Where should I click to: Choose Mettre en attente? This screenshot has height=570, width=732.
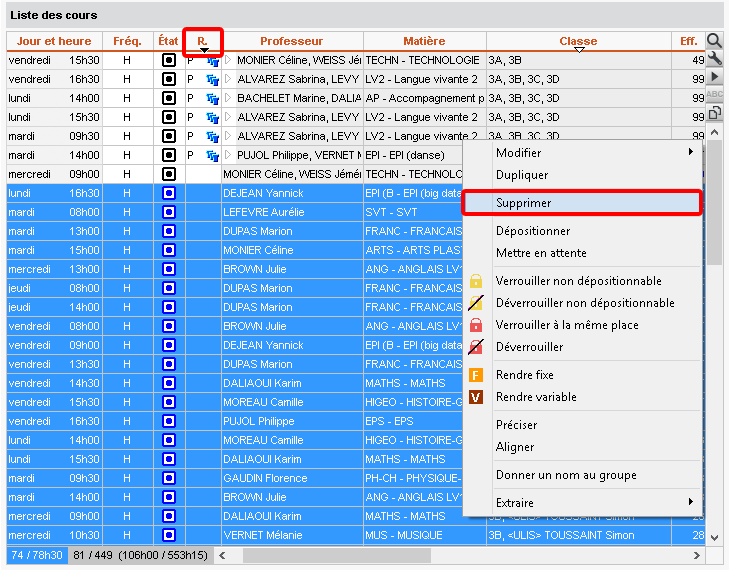(582, 253)
